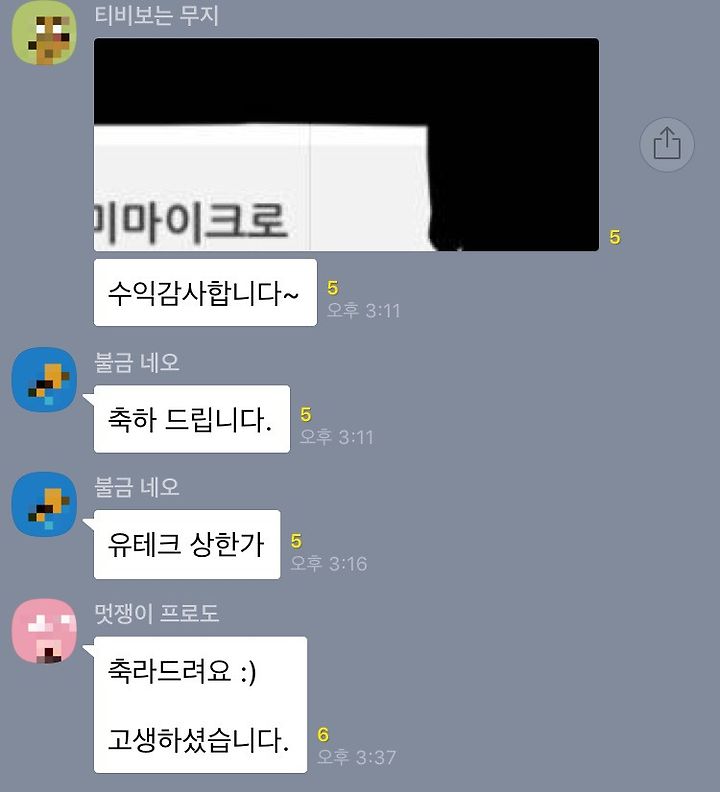Click unread count 5 beside the image
This screenshot has height=792, width=720.
(x=614, y=237)
